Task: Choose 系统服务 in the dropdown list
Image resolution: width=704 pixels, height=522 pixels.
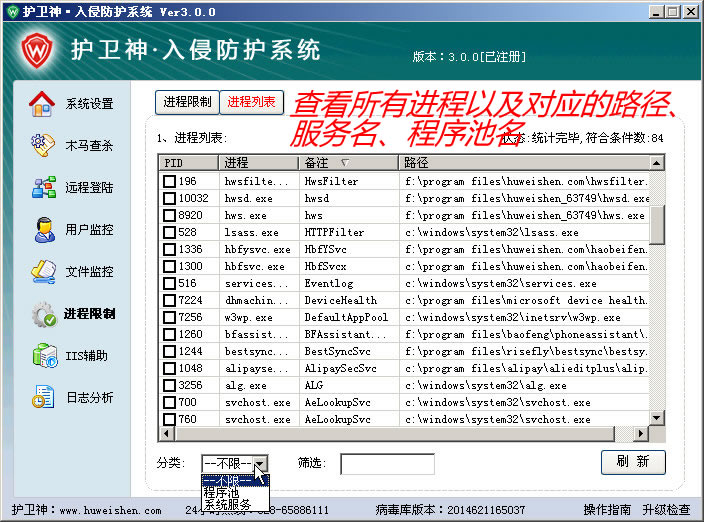Action: tap(235, 504)
